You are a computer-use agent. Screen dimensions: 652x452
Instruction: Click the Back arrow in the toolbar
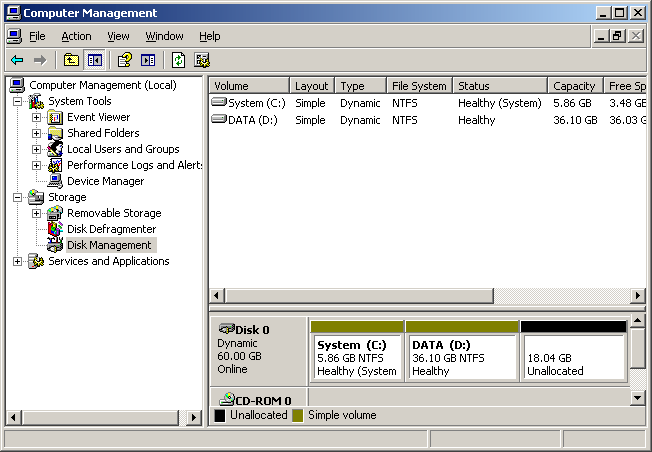pyautogui.click(x=17, y=60)
